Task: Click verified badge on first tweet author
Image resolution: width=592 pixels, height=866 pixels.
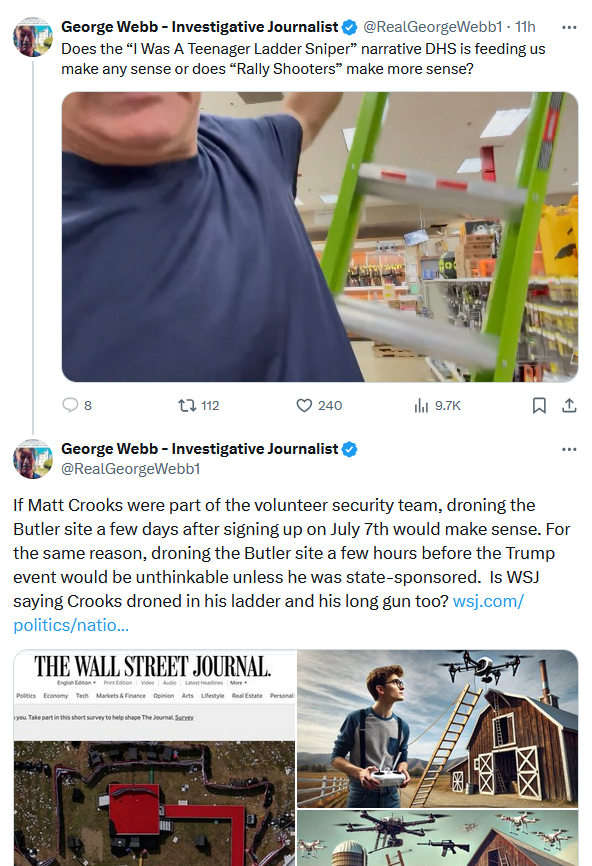Action: 349,27
